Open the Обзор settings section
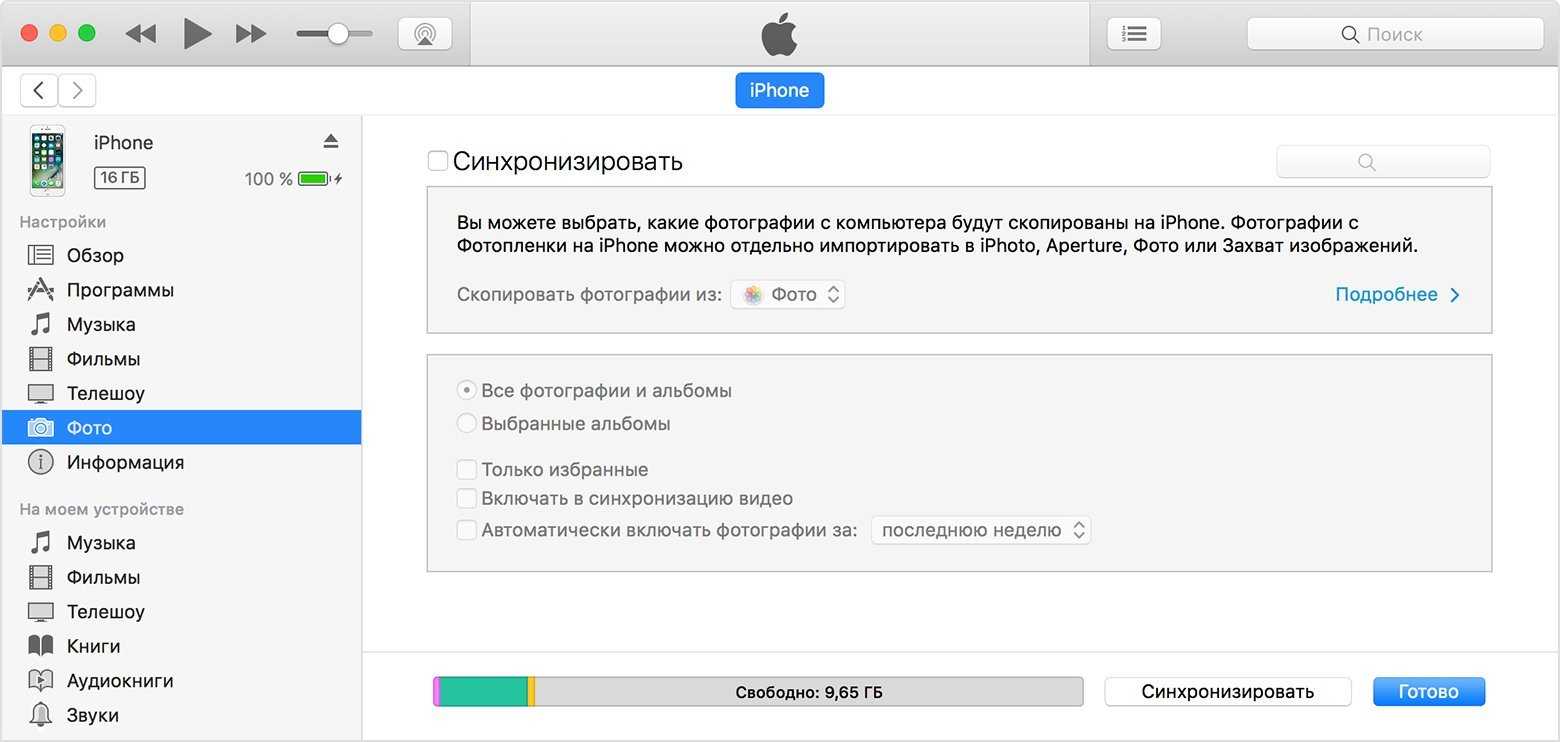Screen dimensions: 1560x742 [x=95, y=256]
